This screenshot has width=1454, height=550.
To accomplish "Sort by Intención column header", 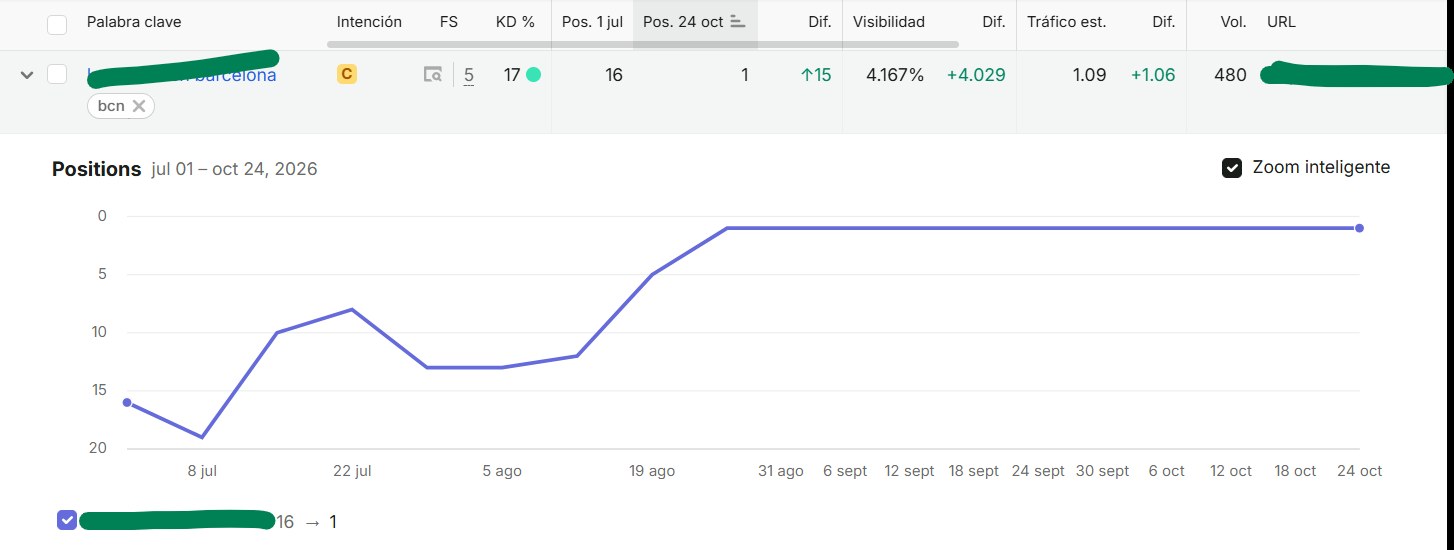I will click(x=369, y=22).
